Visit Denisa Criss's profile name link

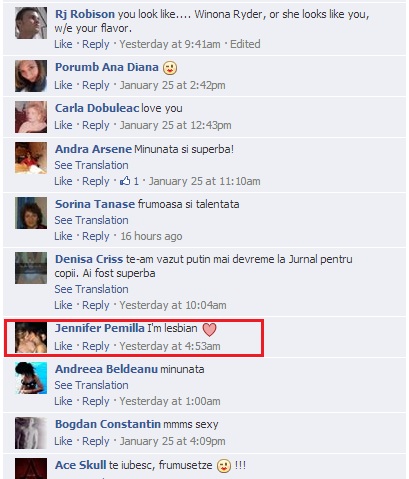coord(89,259)
